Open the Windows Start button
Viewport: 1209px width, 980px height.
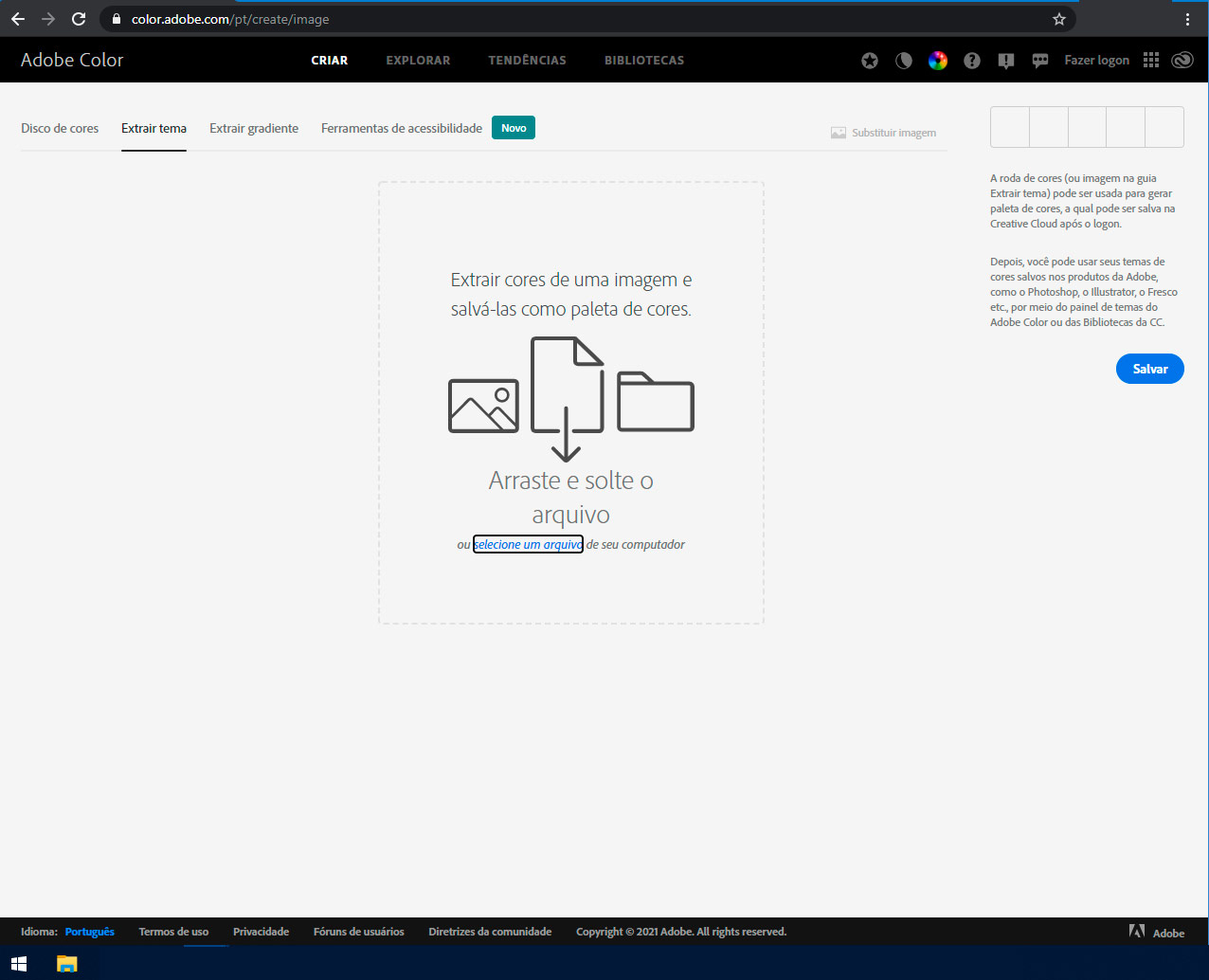[x=19, y=964]
